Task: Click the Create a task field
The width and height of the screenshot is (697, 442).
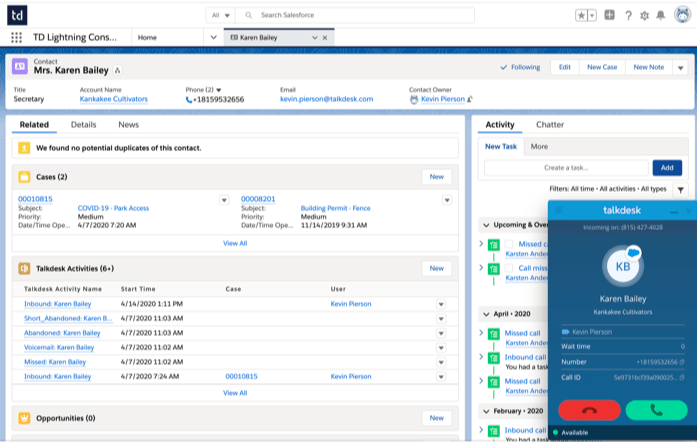Action: click(x=566, y=168)
